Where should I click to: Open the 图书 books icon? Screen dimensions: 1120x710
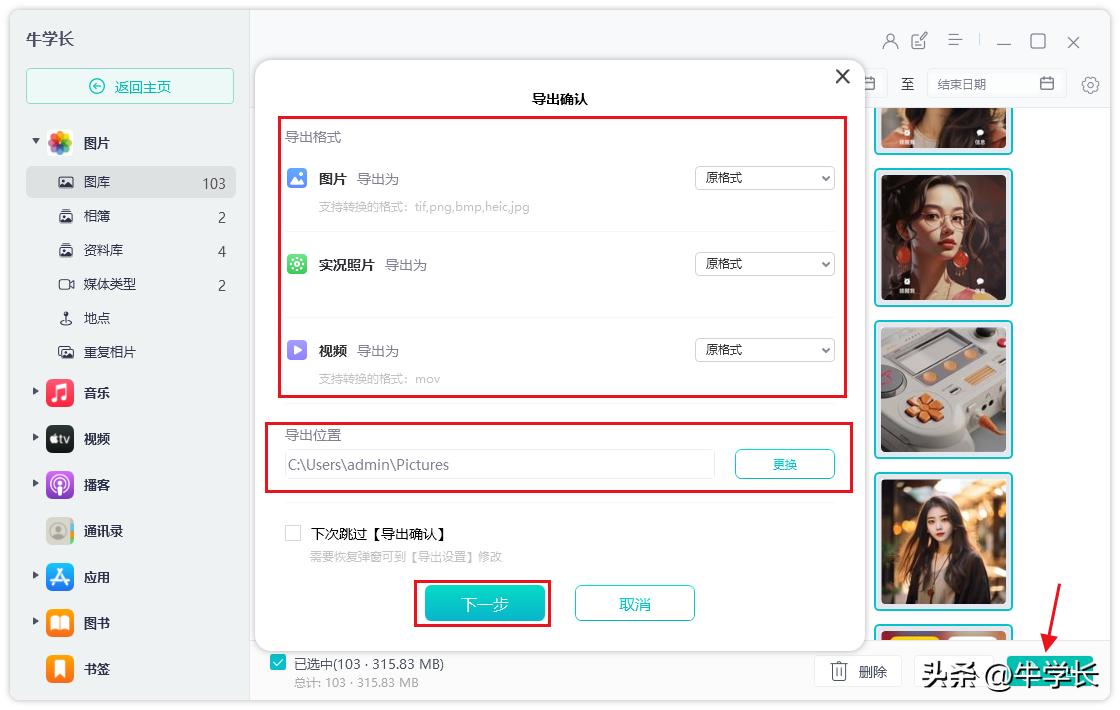(x=60, y=623)
